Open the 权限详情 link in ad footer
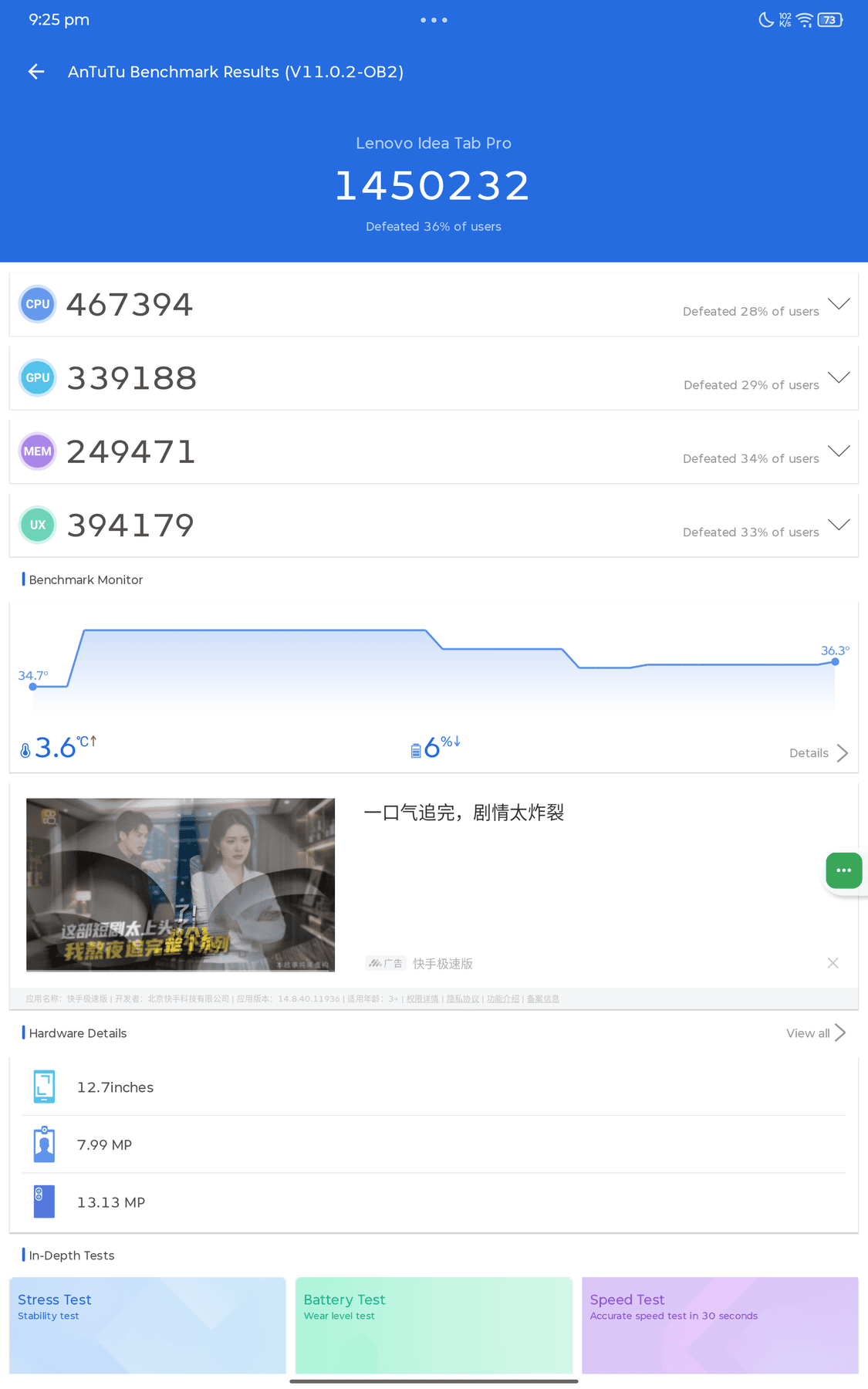This screenshot has width=868, height=1389. tap(422, 999)
